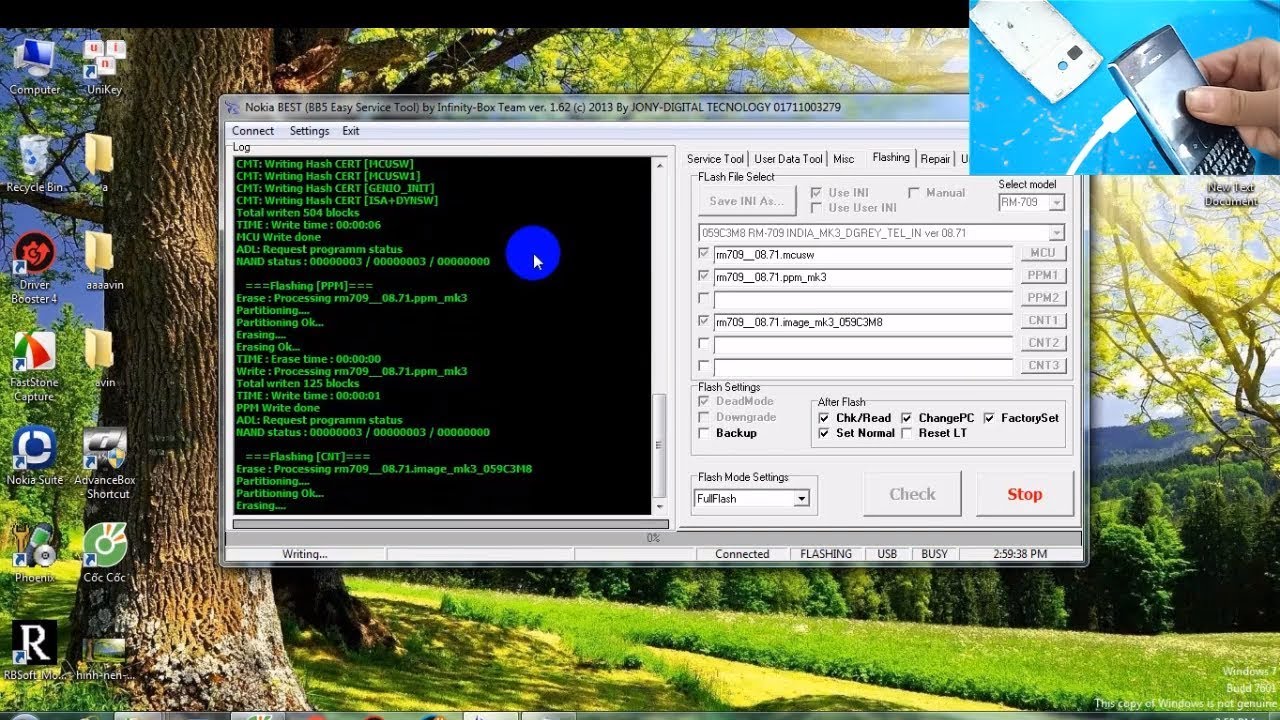Click the Check button
Screen dimensions: 1280x720
912,494
